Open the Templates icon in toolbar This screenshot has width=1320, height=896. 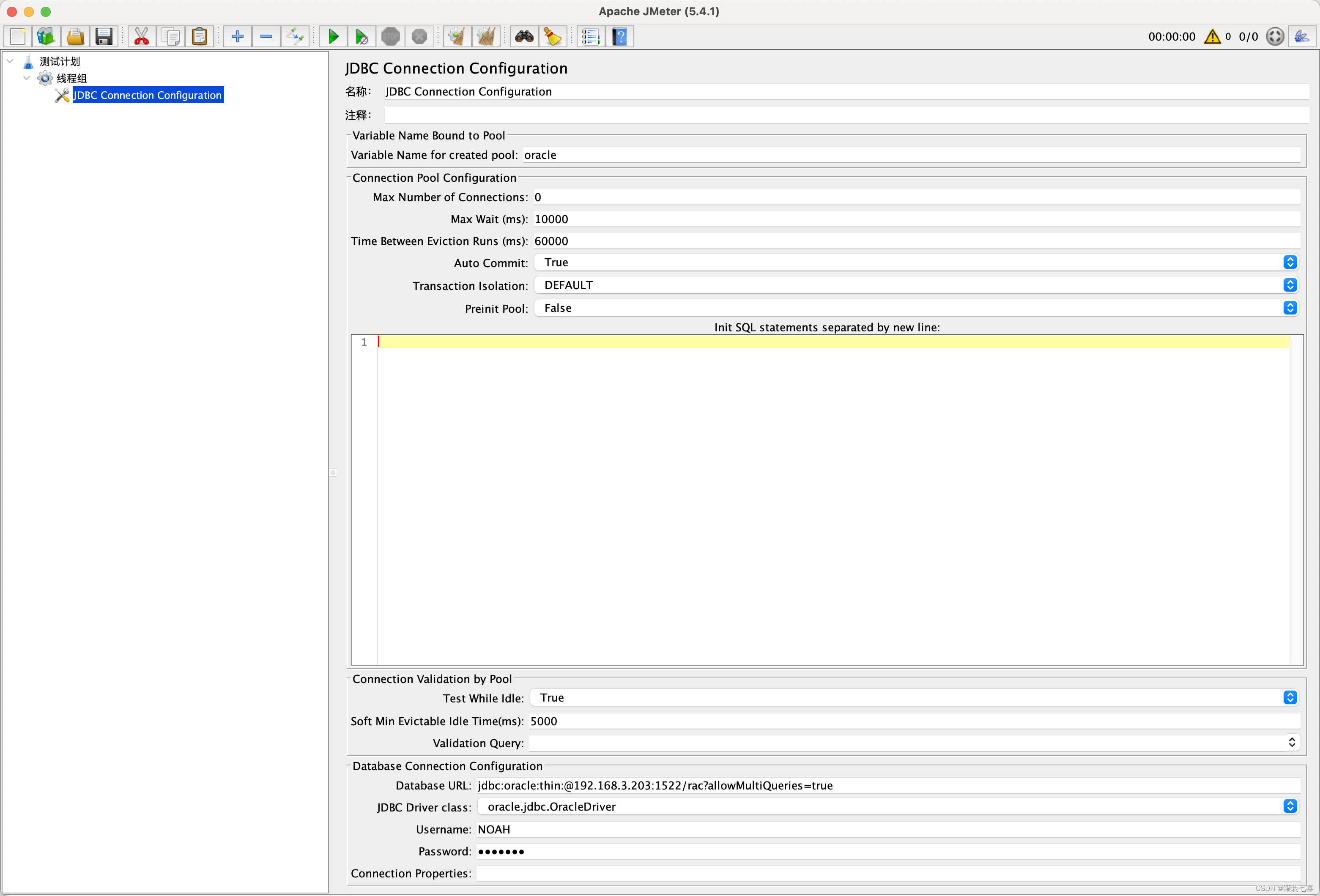46,37
